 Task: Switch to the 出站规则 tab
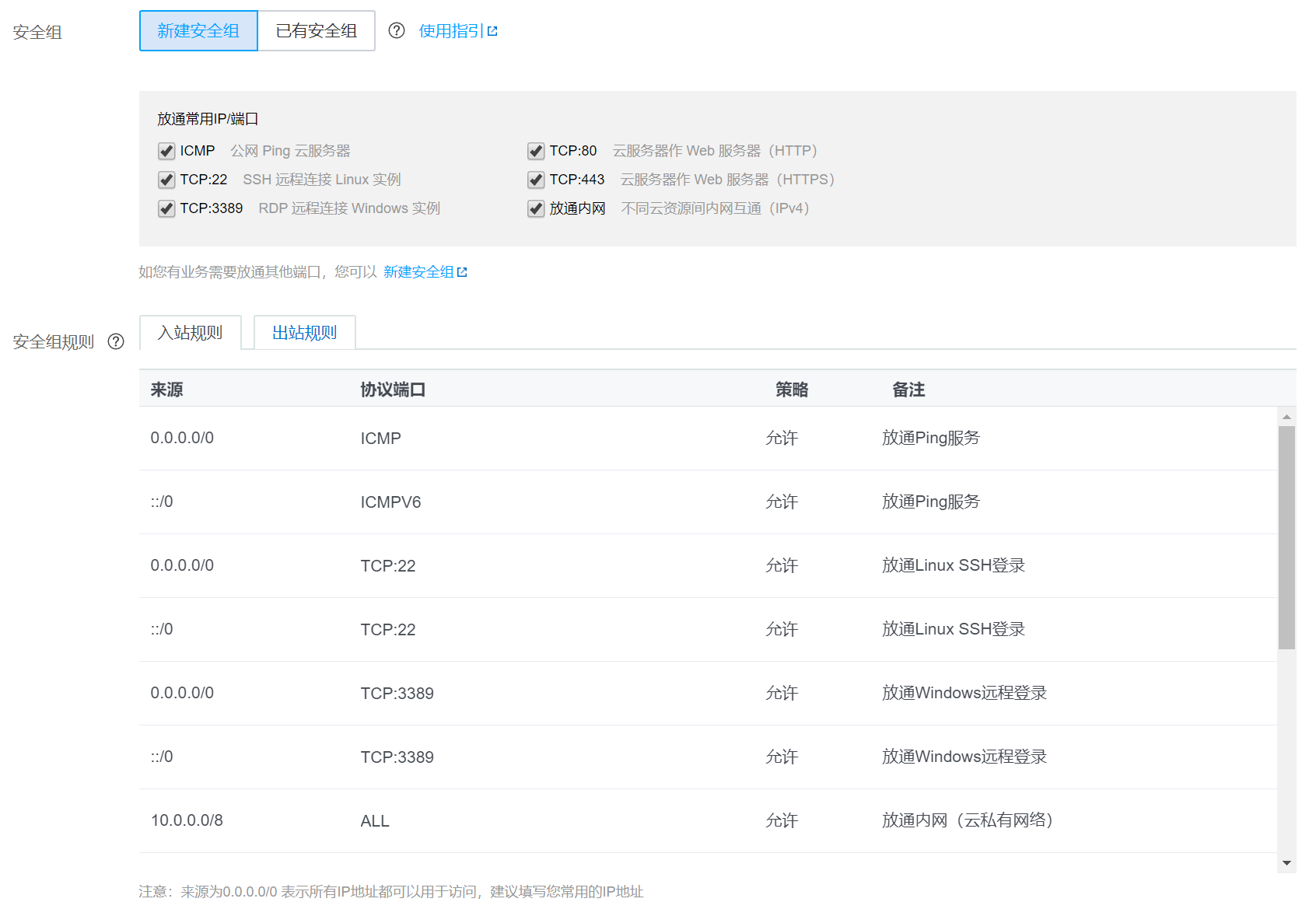click(x=304, y=333)
